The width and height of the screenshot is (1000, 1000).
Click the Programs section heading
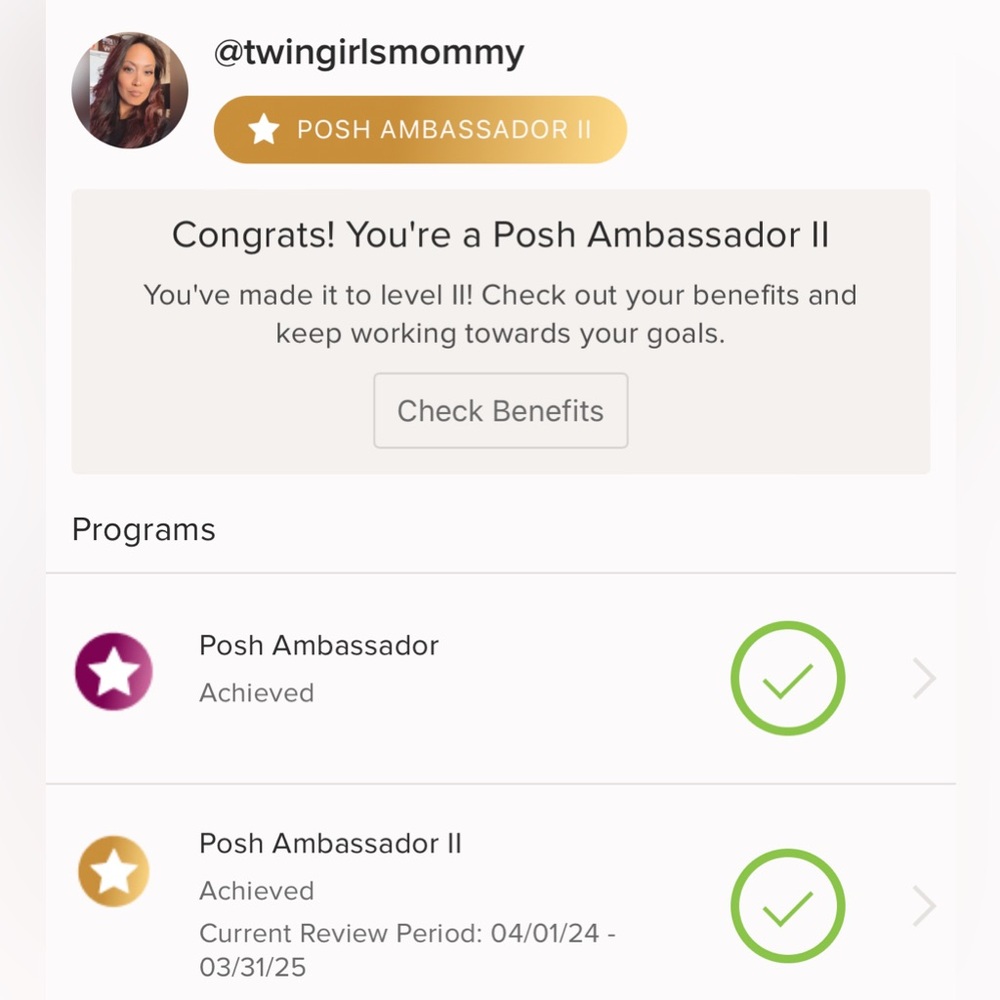[x=144, y=529]
